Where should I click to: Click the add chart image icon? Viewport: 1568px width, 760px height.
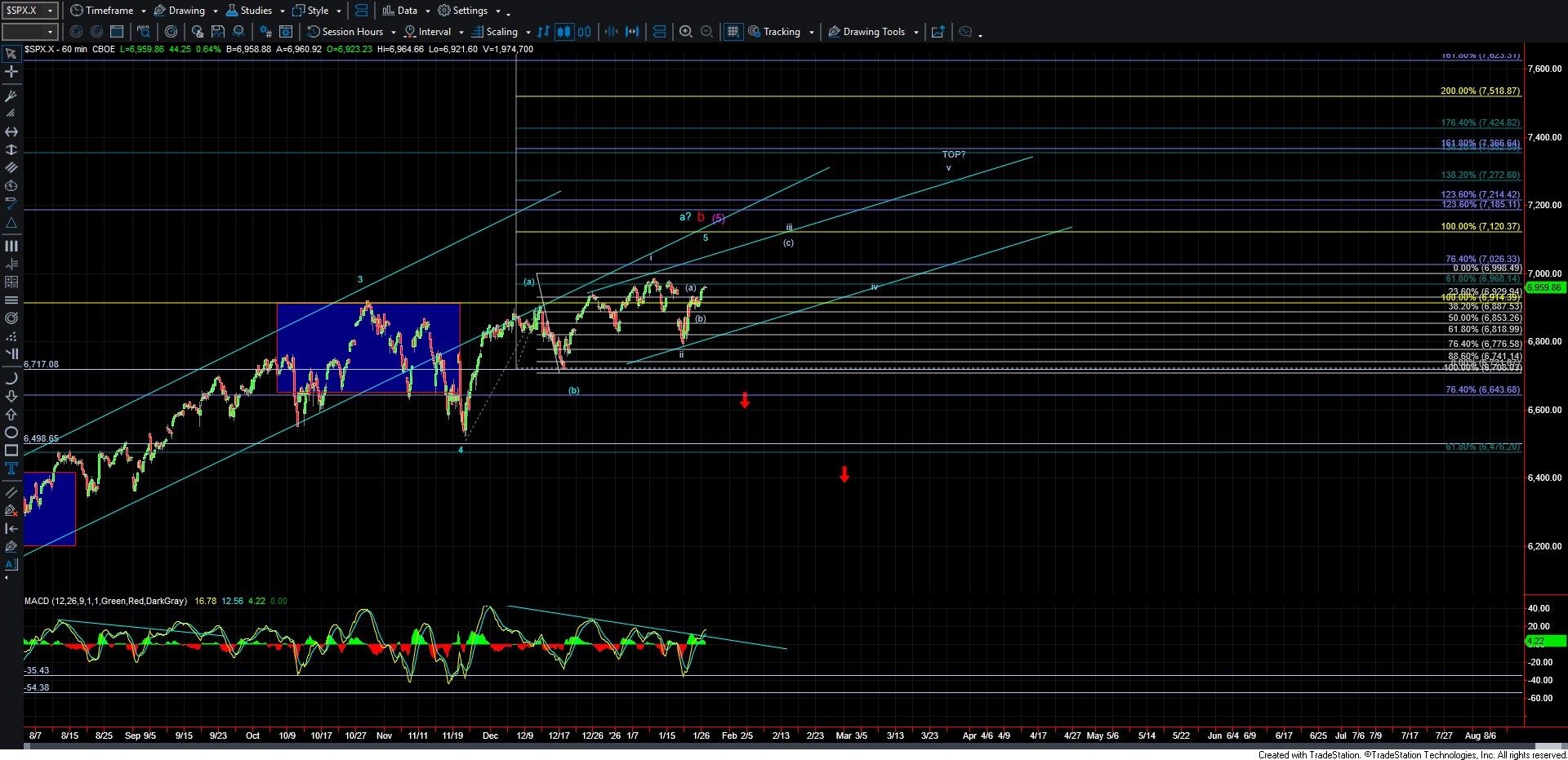938,32
